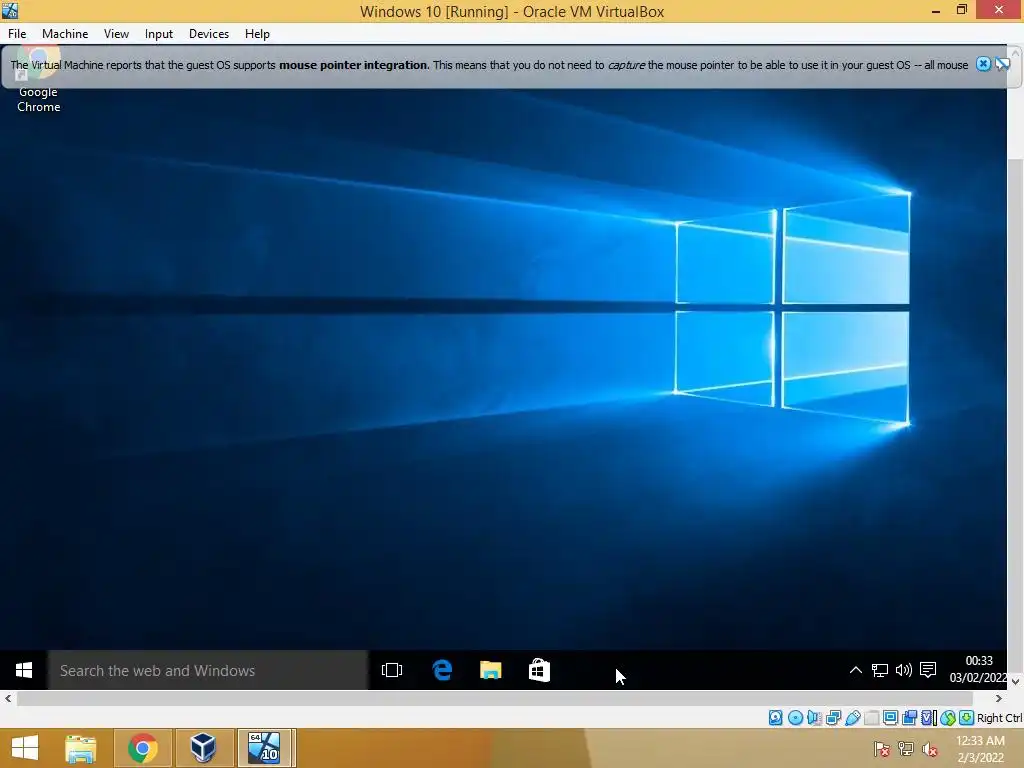Launch Microsoft Edge from guest taskbar

click(x=442, y=670)
